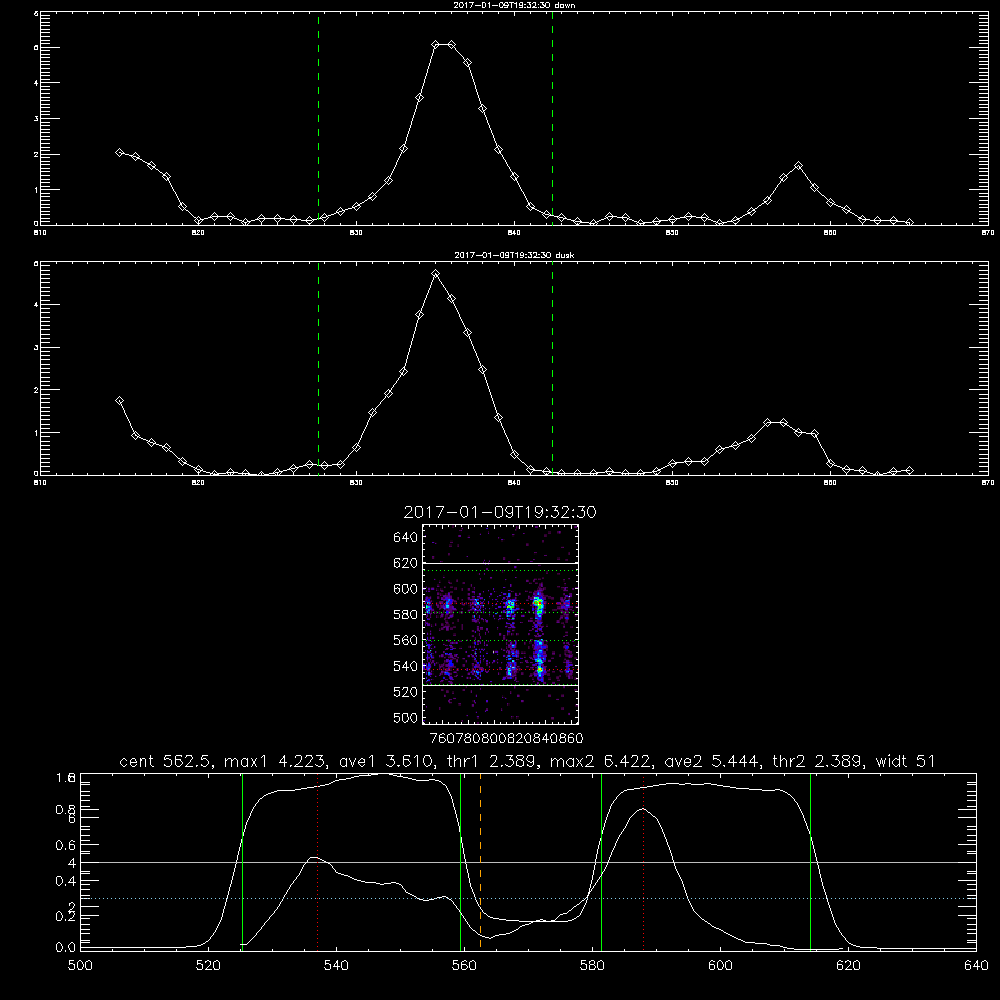Click the "520" x-axis label of bottom plot
The width and height of the screenshot is (1000, 1000).
point(208,966)
